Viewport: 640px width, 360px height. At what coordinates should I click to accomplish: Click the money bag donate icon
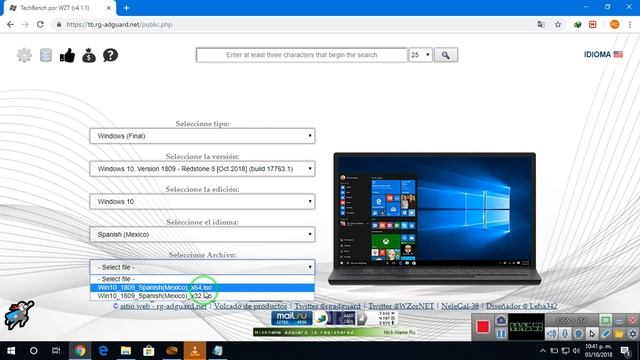tap(89, 55)
